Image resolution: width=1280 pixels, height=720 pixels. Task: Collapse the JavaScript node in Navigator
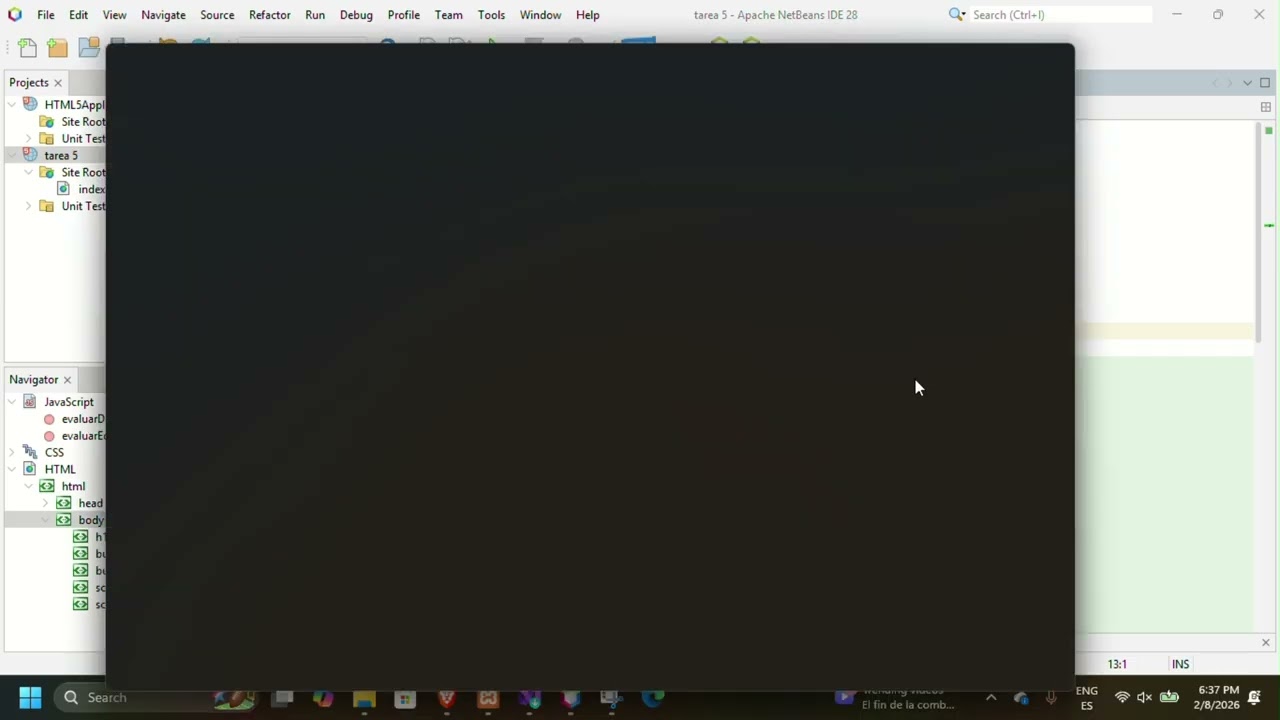[x=12, y=402]
